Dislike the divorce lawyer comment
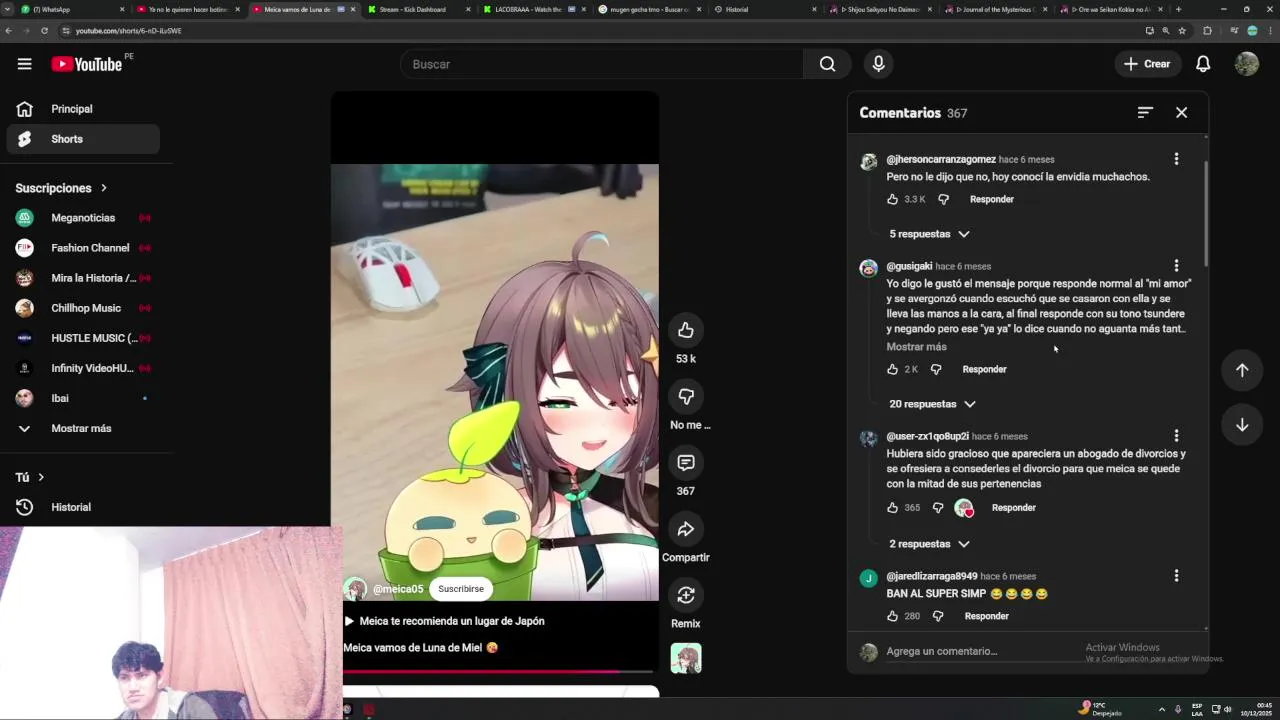 938,508
